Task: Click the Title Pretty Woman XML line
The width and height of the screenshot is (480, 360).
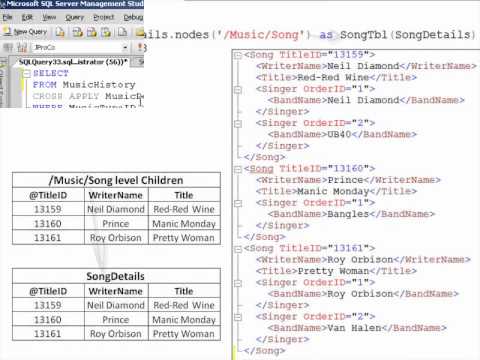Action: click(336, 271)
